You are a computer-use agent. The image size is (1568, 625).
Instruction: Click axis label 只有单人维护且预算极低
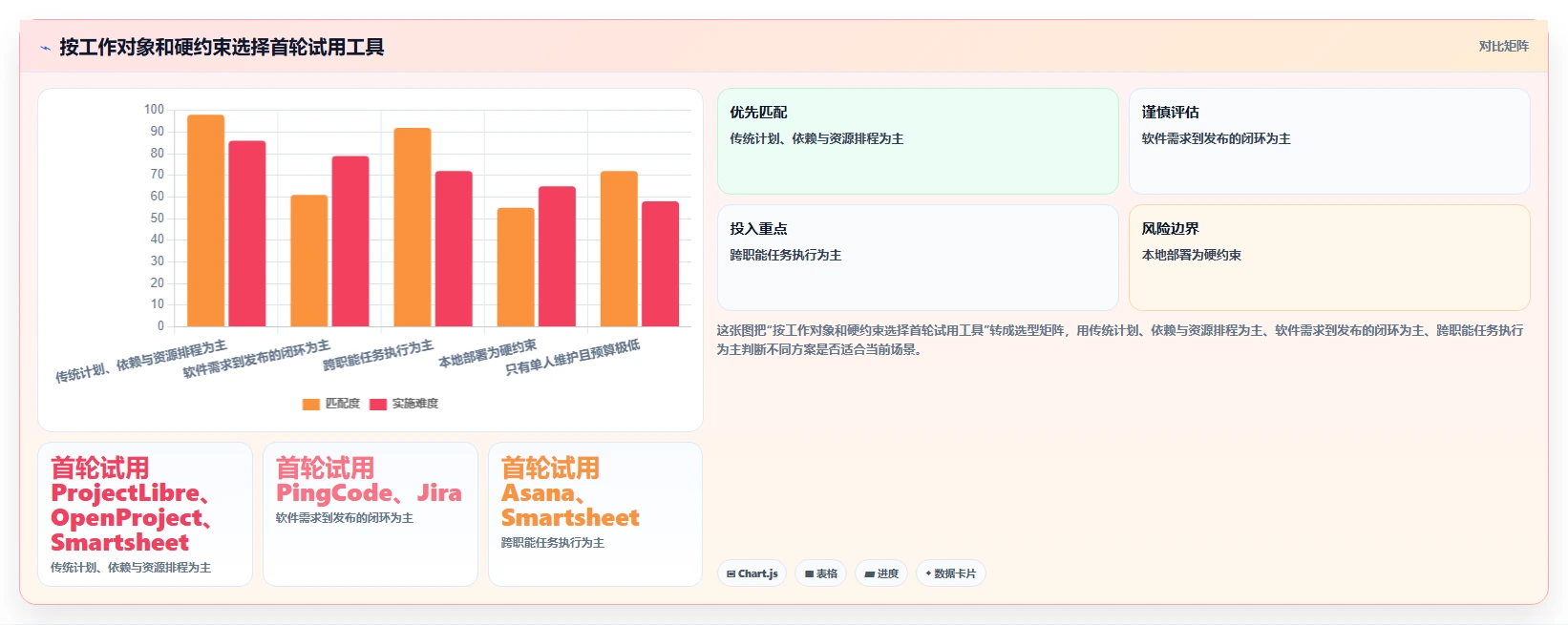point(573,358)
